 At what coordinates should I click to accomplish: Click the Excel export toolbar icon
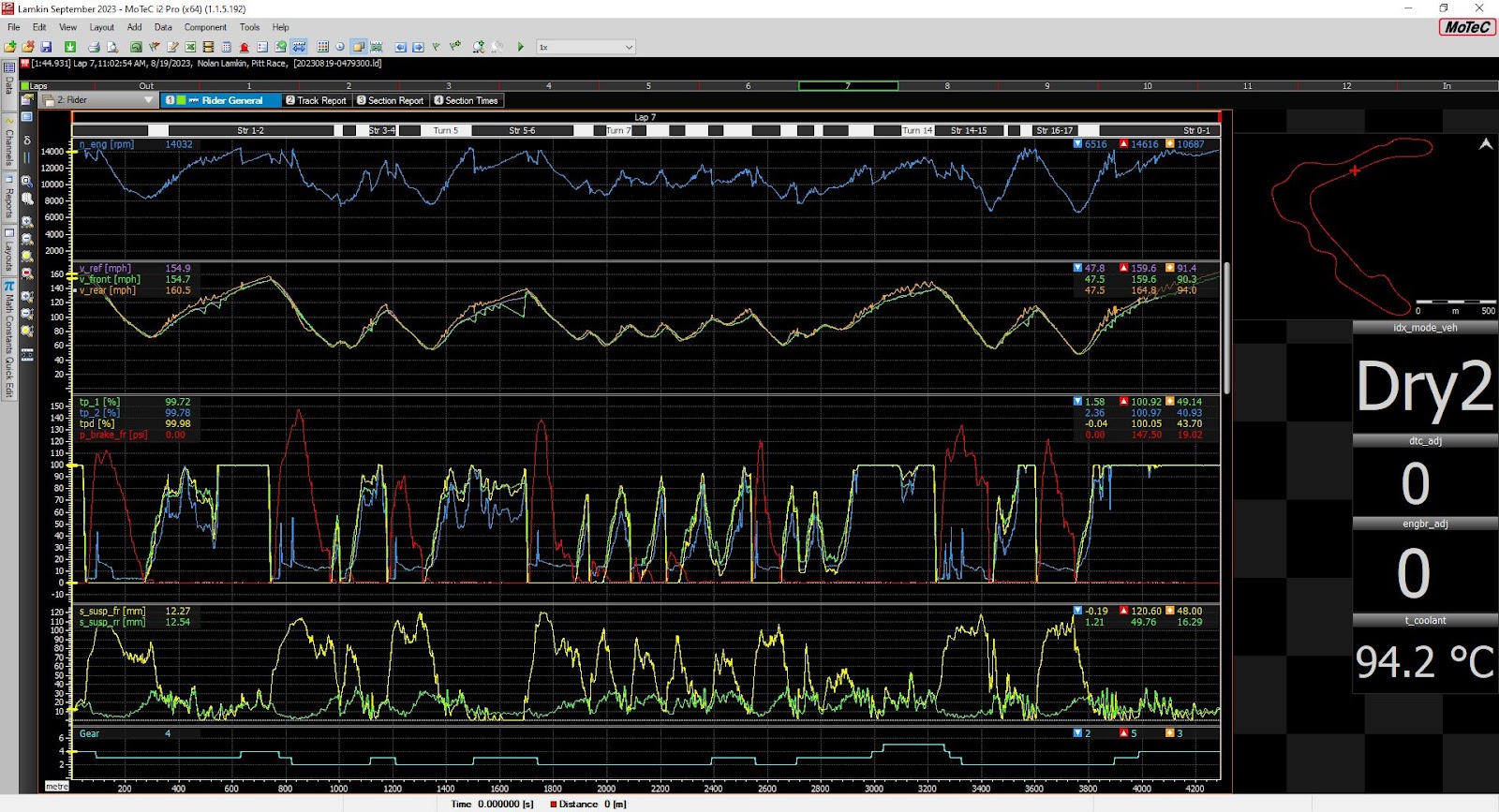coord(190,47)
